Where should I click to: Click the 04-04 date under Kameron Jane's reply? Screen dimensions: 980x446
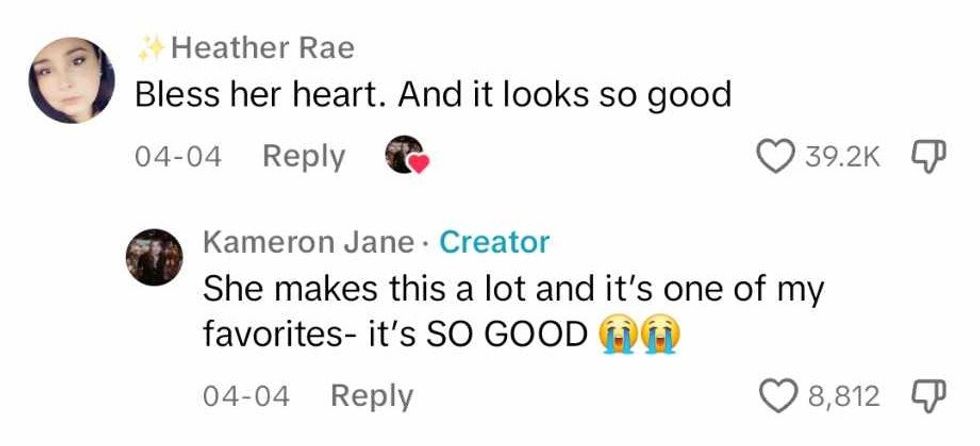(247, 396)
